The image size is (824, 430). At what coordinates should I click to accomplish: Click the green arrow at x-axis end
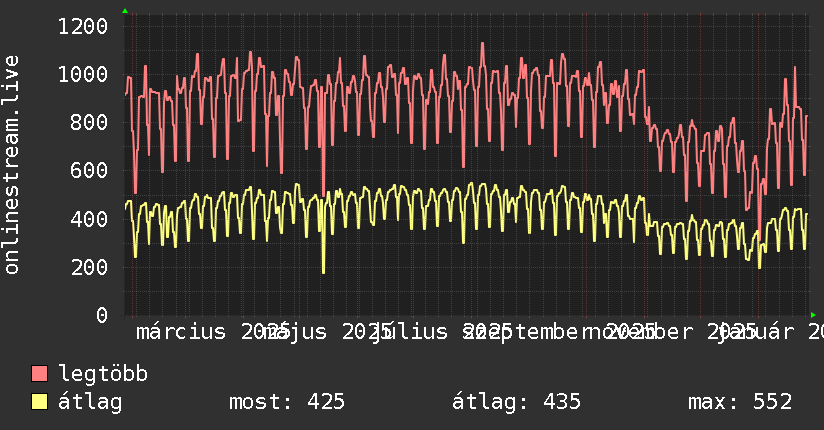[813, 315]
